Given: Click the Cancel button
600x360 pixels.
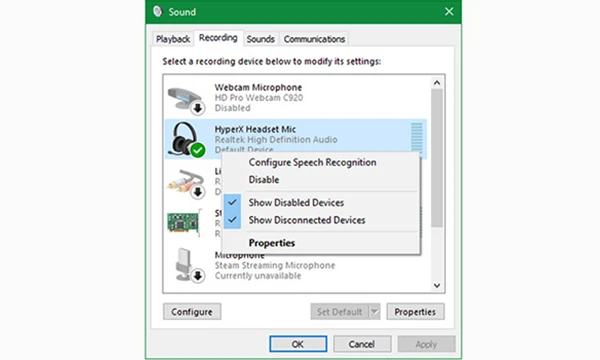Looking at the screenshot, I should pos(362,344).
